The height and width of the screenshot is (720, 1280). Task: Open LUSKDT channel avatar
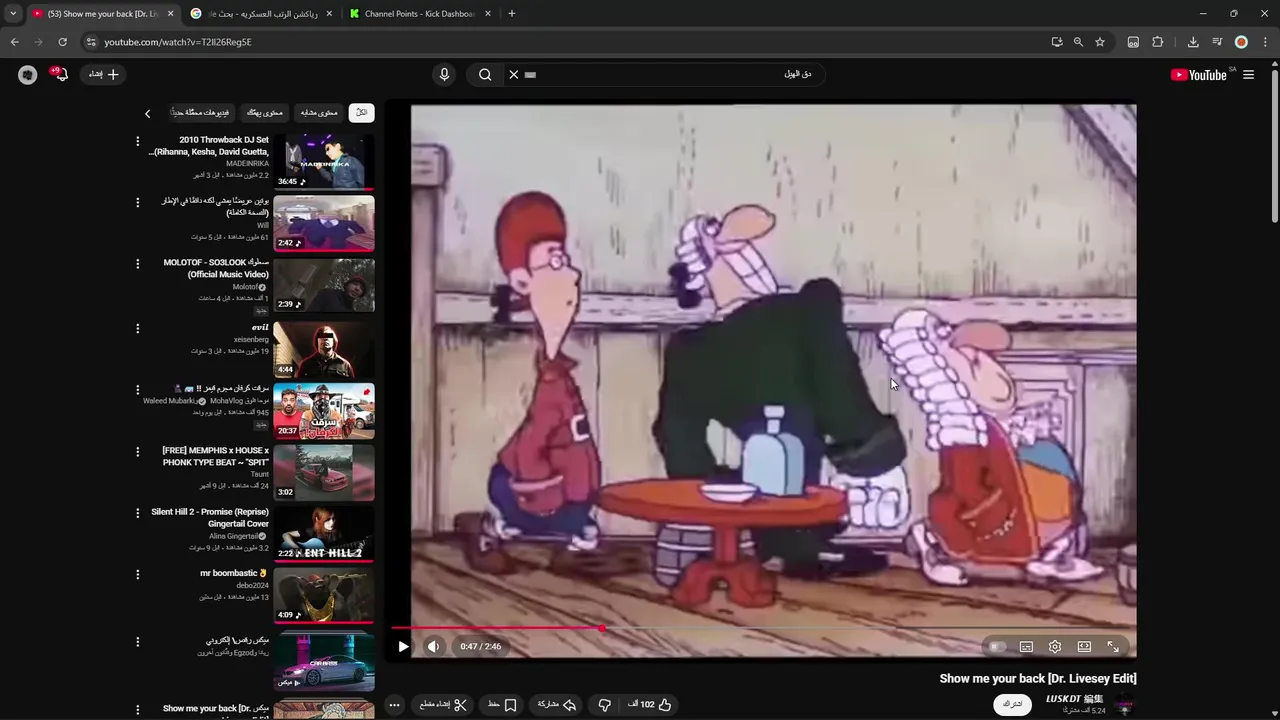point(1125,704)
